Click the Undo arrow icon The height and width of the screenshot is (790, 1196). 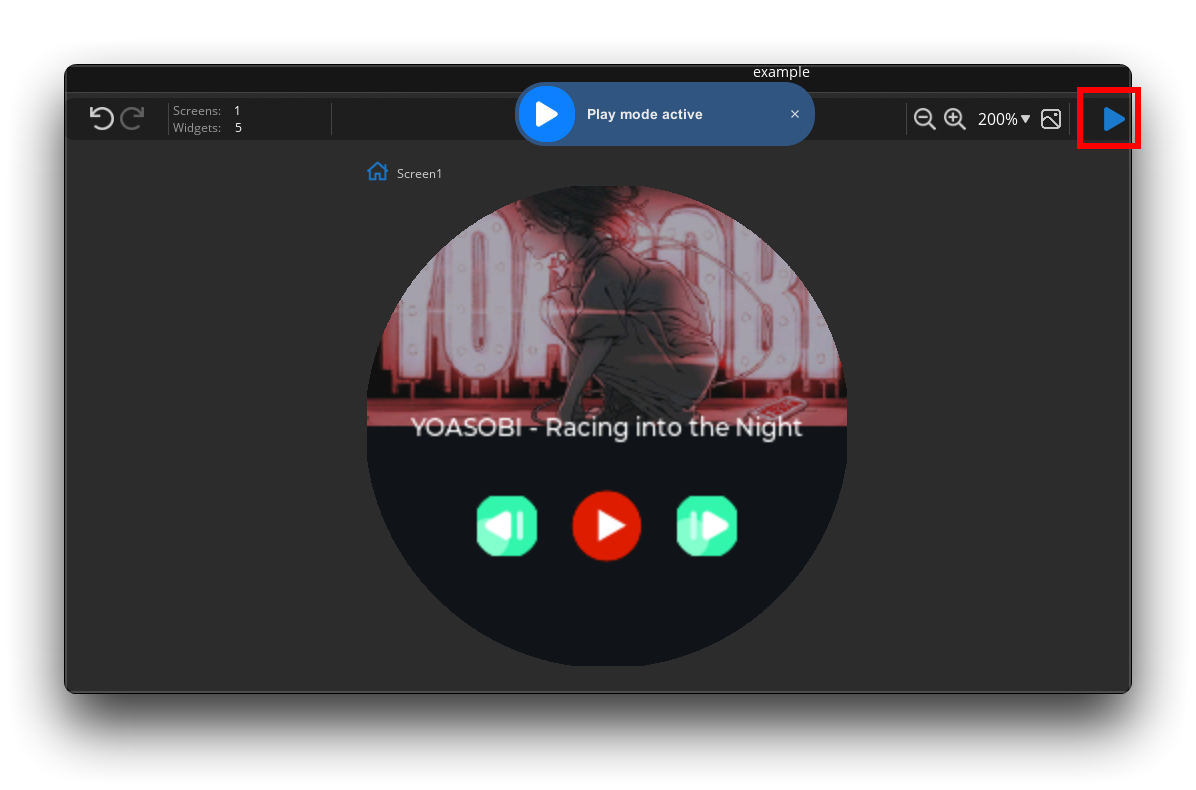pyautogui.click(x=101, y=118)
